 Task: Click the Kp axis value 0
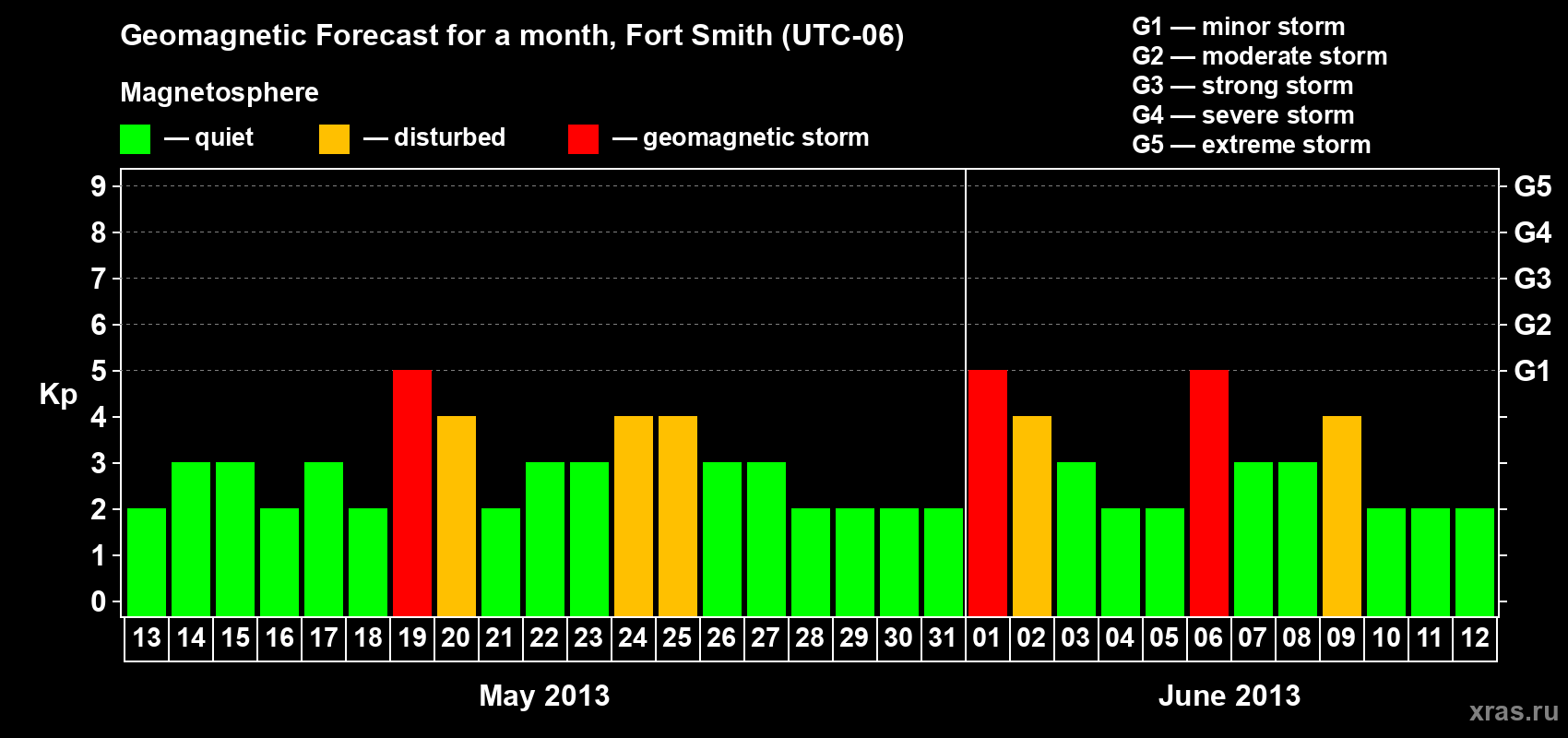point(99,602)
